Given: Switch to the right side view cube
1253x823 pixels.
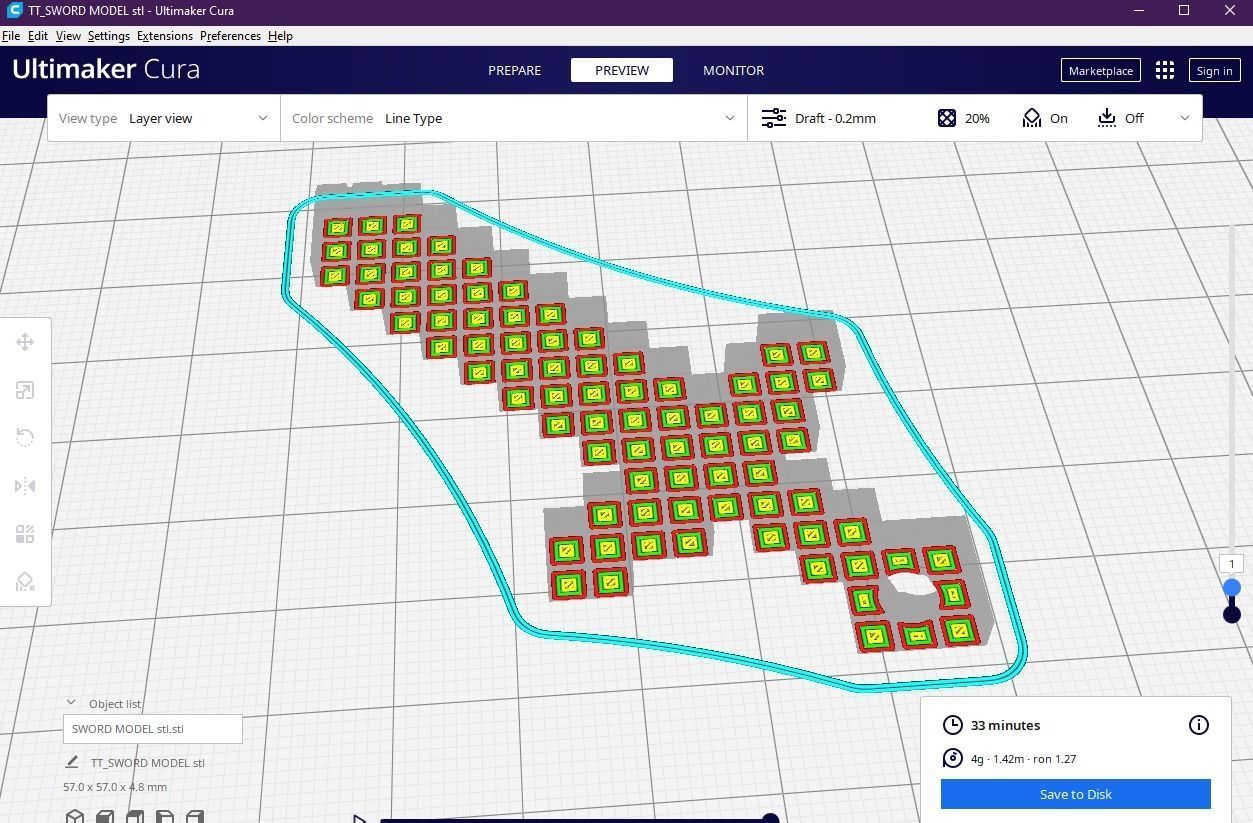Looking at the screenshot, I should pyautogui.click(x=195, y=817).
